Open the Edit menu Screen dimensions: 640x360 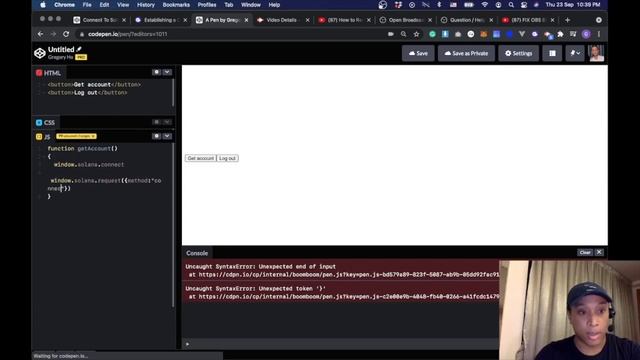104,5
